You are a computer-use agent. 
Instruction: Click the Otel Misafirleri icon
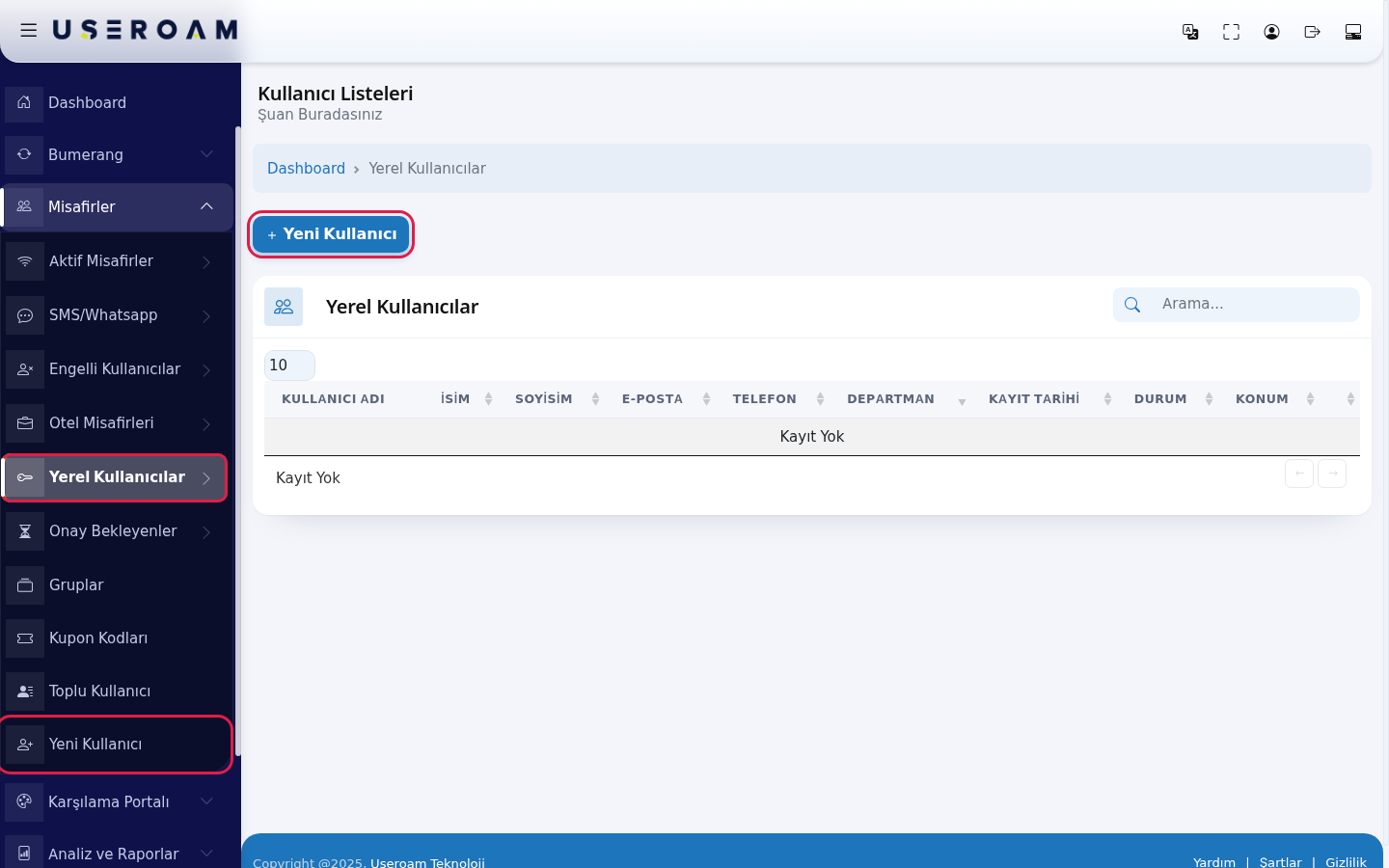click(x=25, y=423)
